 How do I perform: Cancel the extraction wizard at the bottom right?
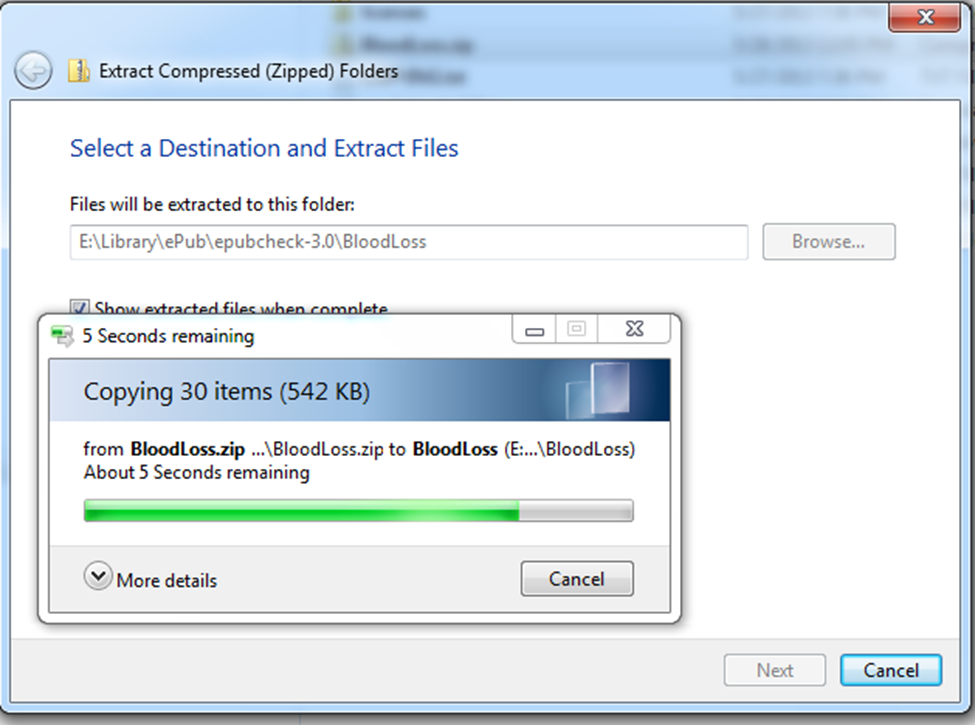coord(890,670)
